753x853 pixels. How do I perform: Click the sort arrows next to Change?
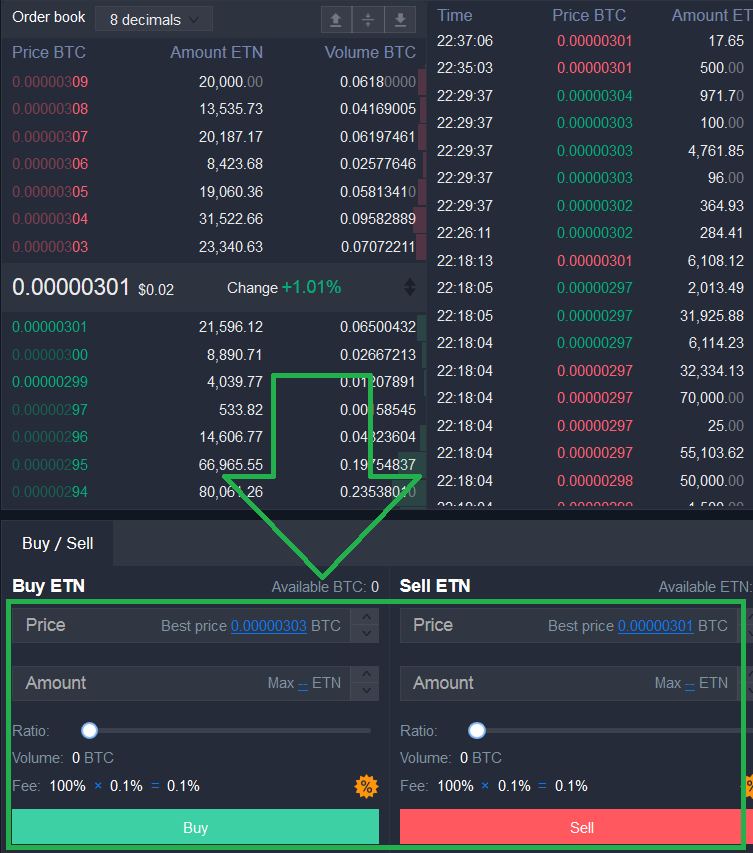click(409, 288)
